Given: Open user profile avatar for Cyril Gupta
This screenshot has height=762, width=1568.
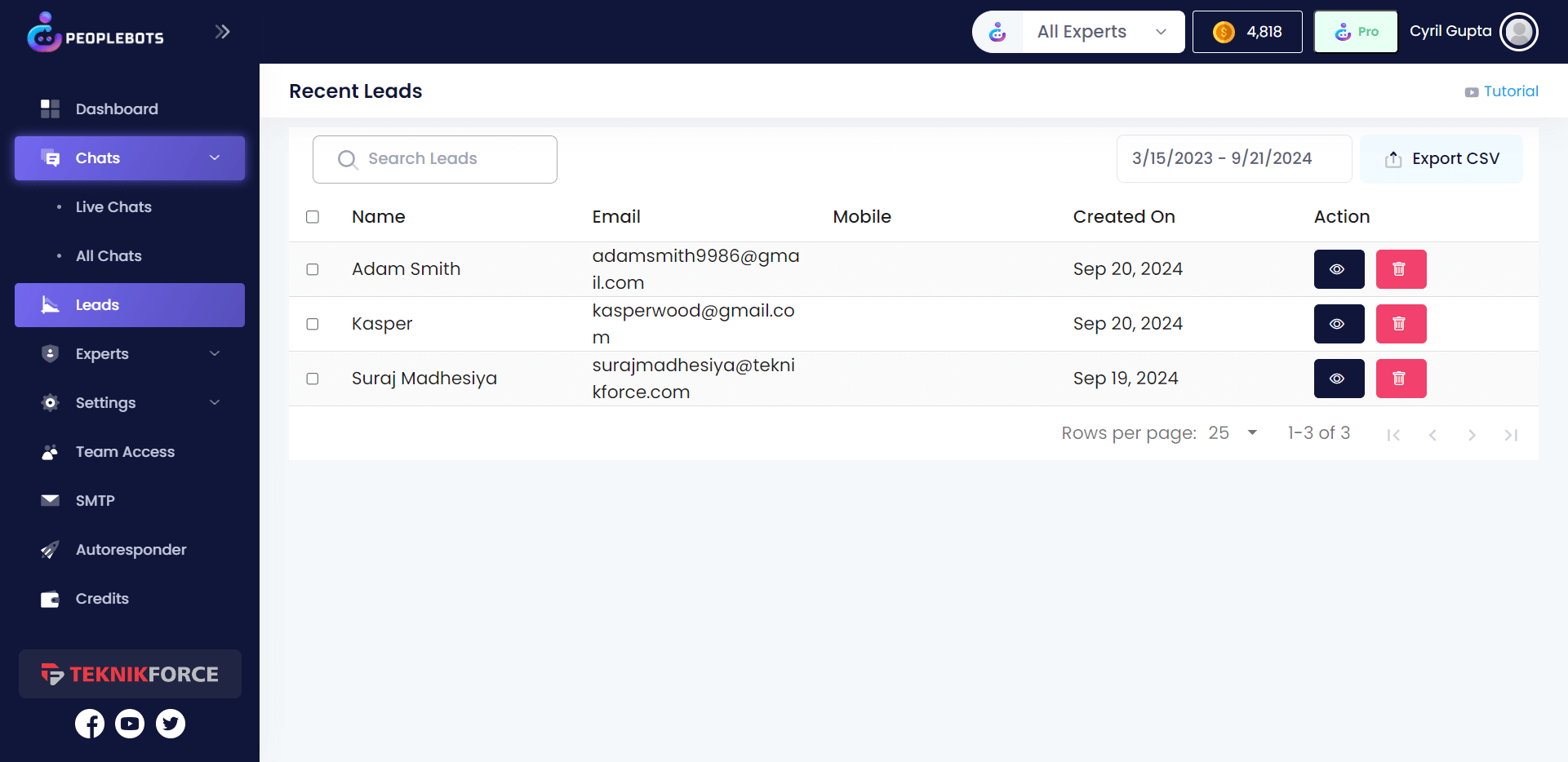Looking at the screenshot, I should (x=1518, y=32).
